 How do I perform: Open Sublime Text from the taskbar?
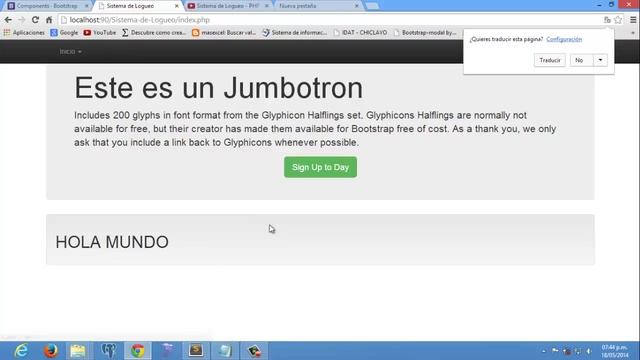click(196, 351)
